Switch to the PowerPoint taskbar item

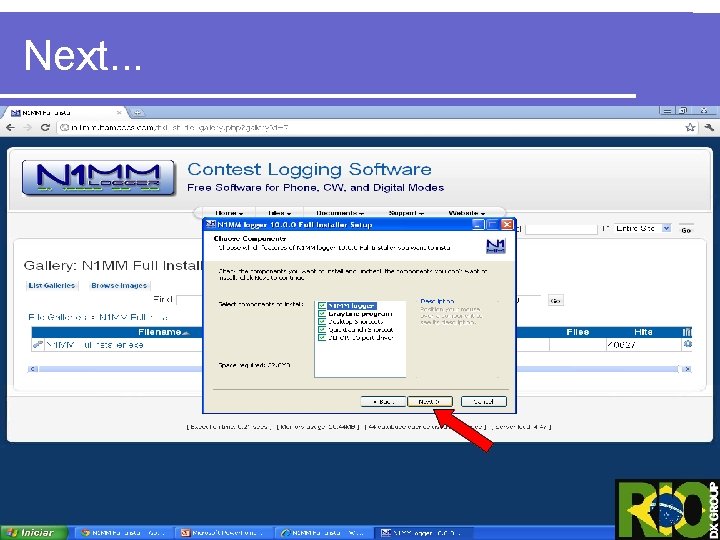225,533
